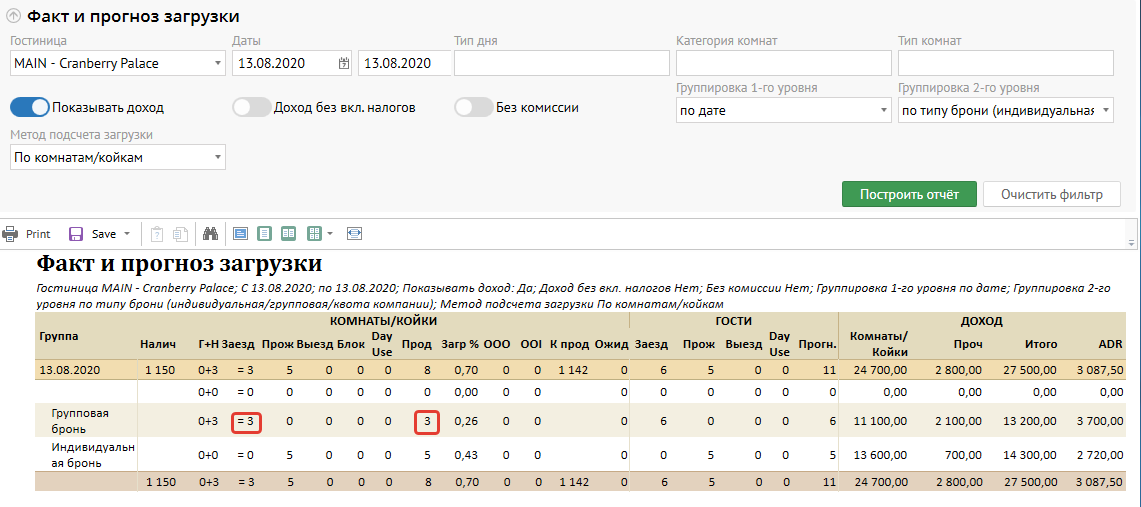Open the binoculars Find tool

tap(211, 234)
